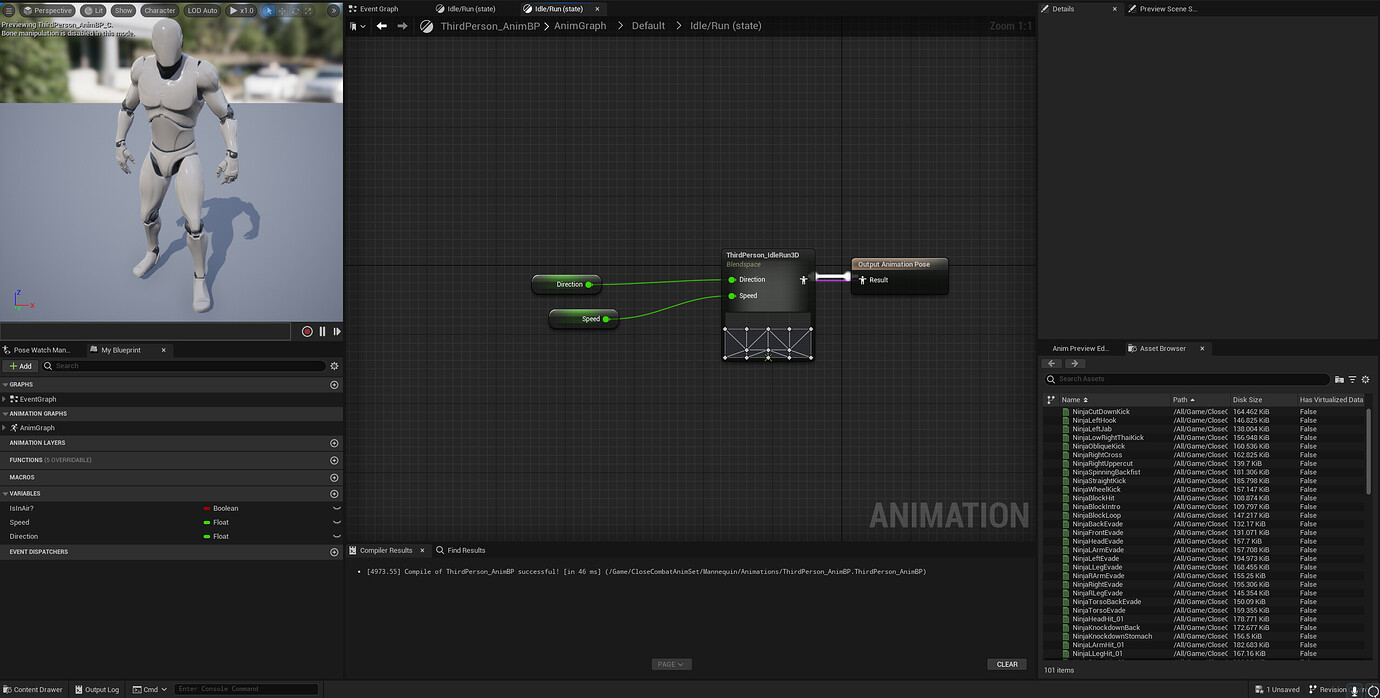Open the viewport Show menu
The image size is (1380, 698).
(x=123, y=10)
